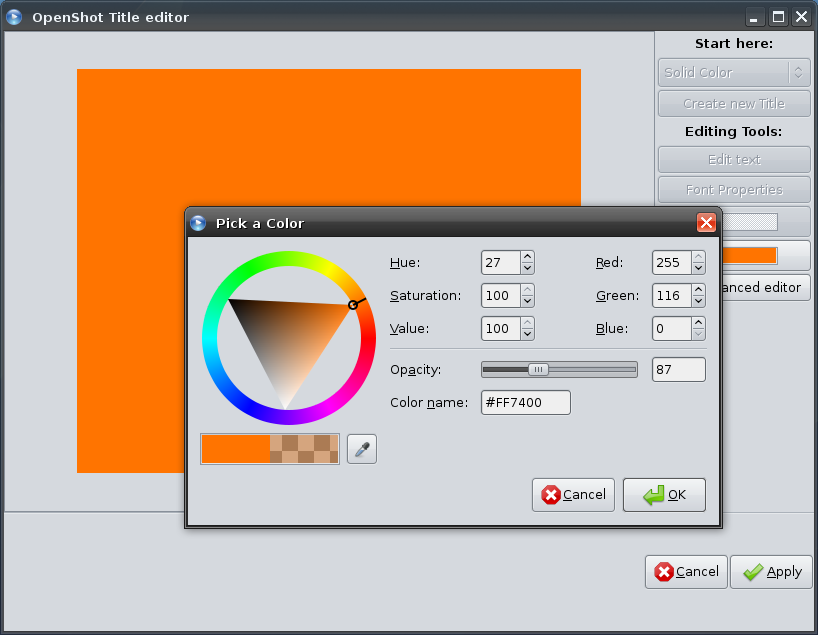Increase the Value spinner up arrow

527,323
